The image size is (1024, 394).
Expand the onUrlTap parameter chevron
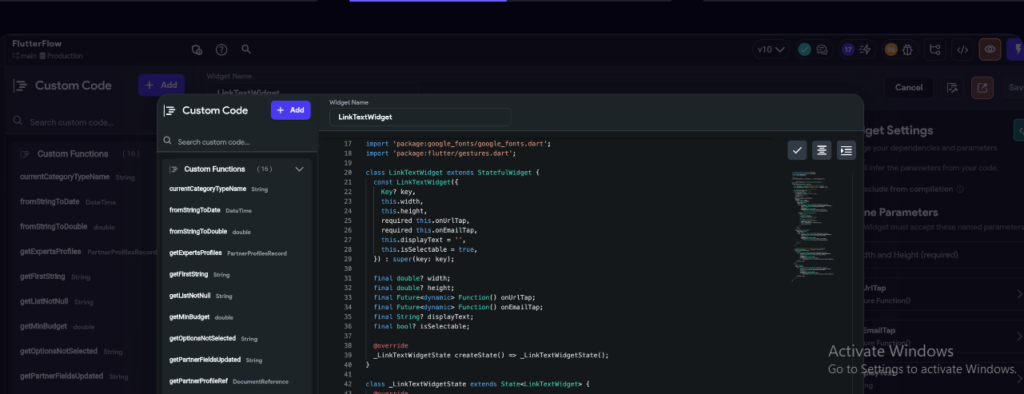click(x=1019, y=294)
